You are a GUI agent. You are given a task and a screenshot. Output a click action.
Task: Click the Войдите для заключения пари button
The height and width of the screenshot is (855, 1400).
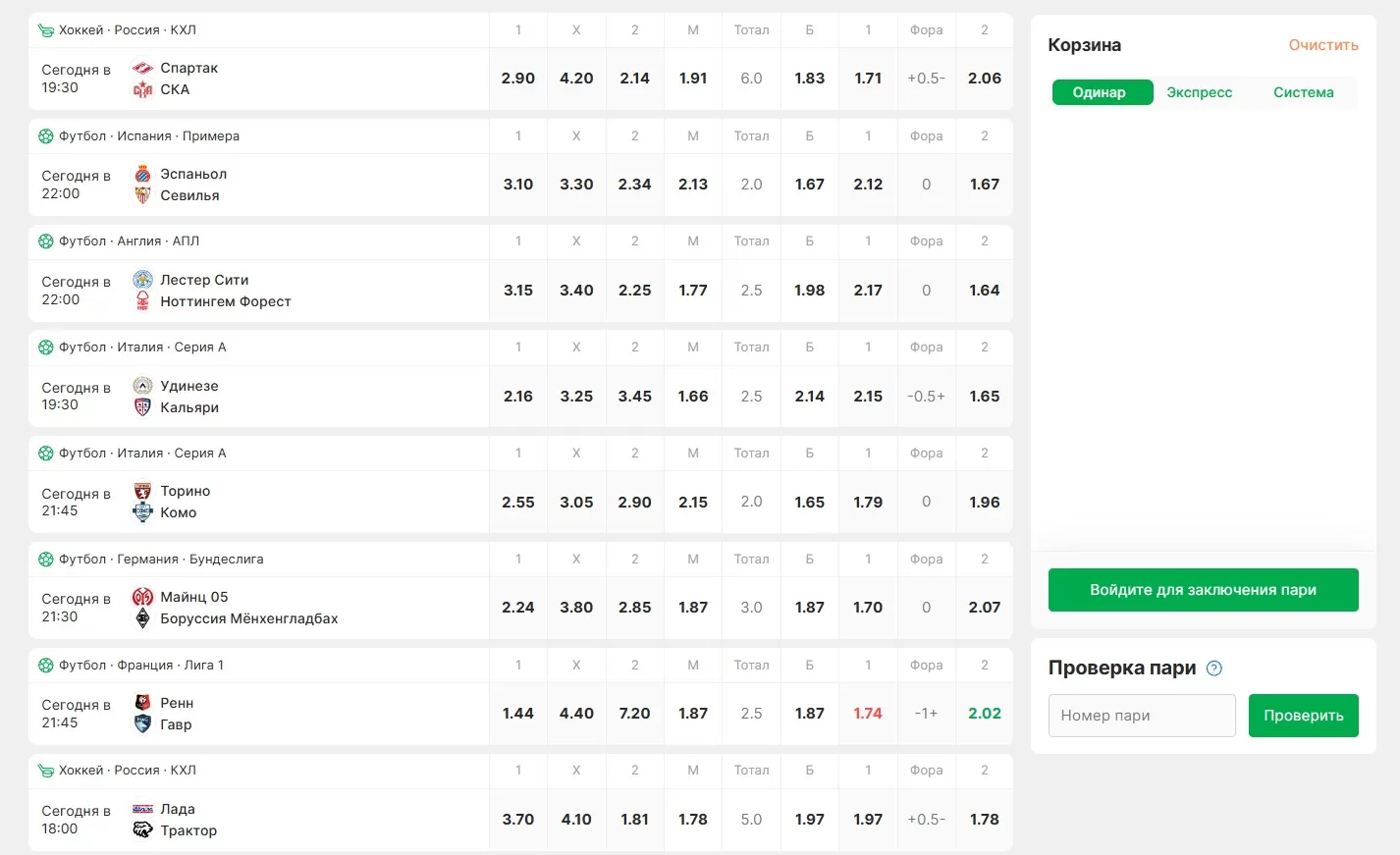(x=1203, y=590)
